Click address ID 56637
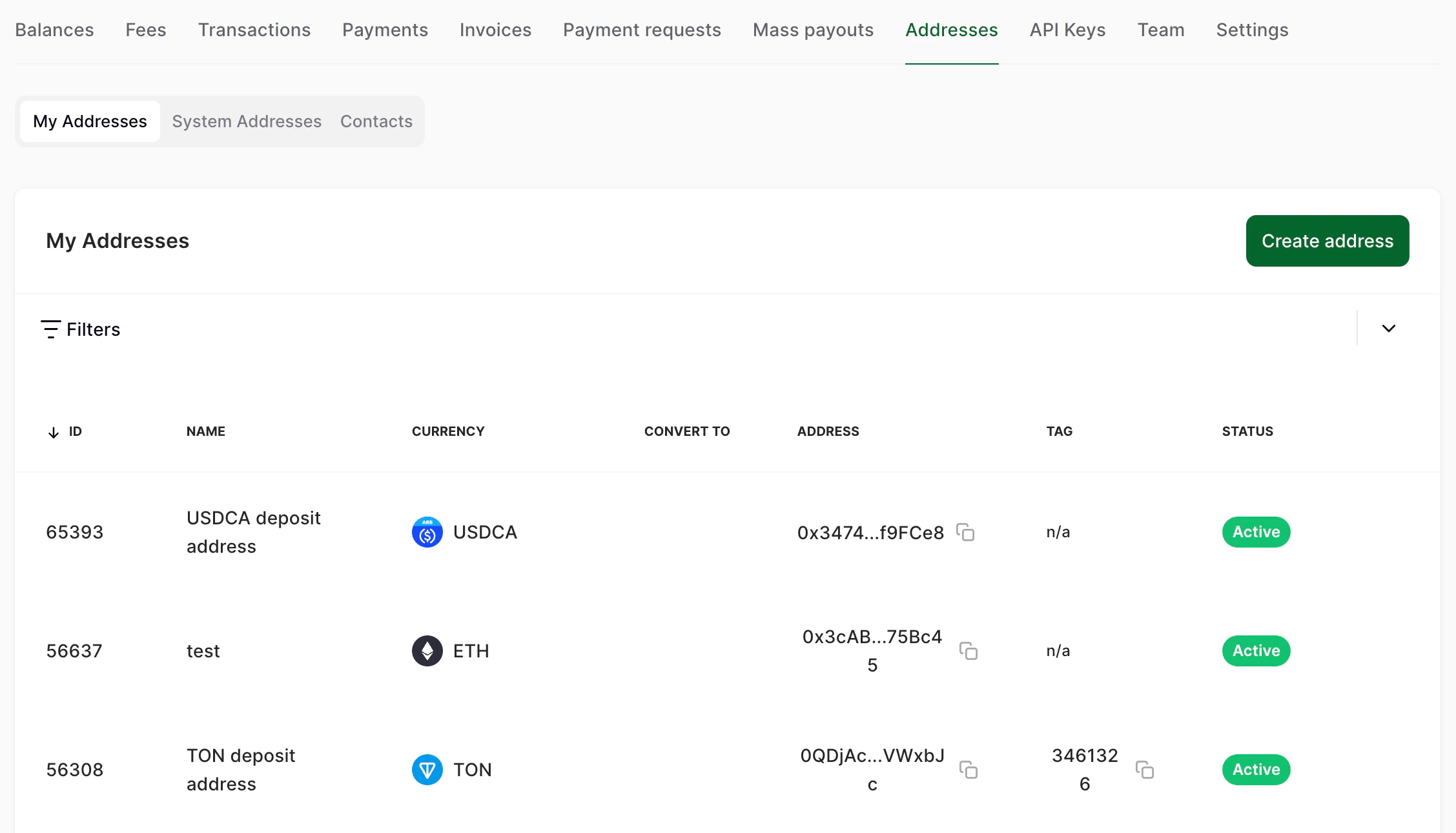 point(74,651)
